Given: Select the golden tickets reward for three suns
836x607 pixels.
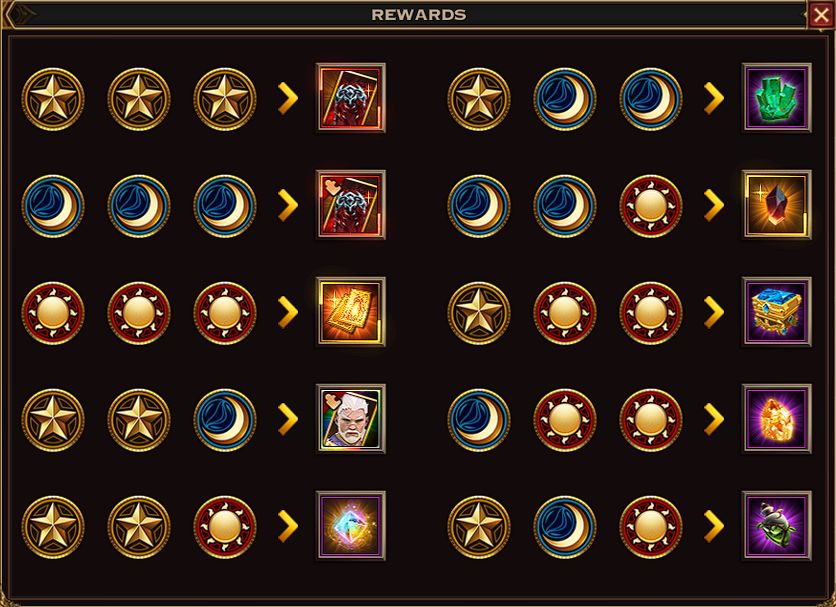Looking at the screenshot, I should [x=351, y=312].
